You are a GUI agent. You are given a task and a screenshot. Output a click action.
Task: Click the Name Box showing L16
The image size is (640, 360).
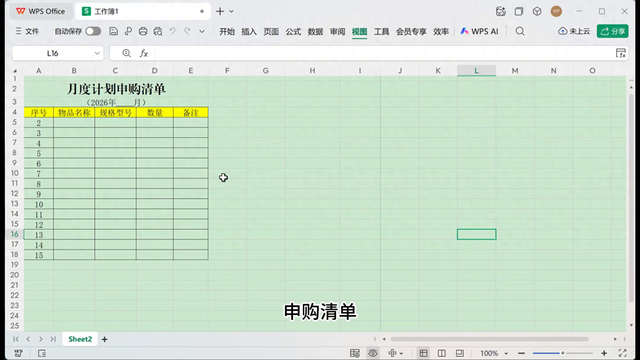[52, 53]
